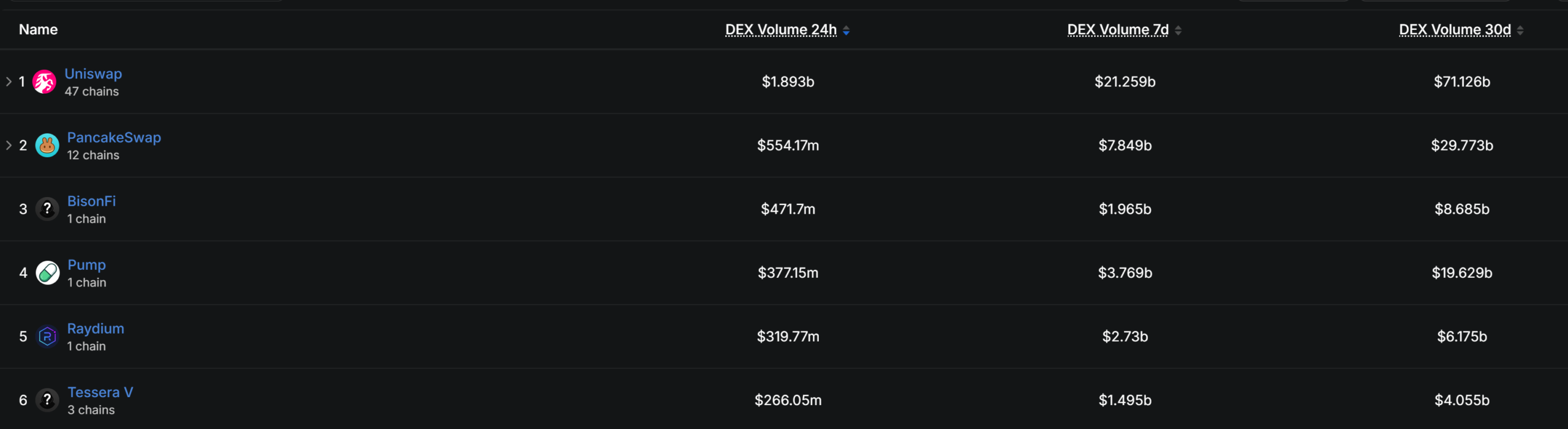Click the BisonFi question mark icon
1568x429 pixels.
click(x=47, y=209)
